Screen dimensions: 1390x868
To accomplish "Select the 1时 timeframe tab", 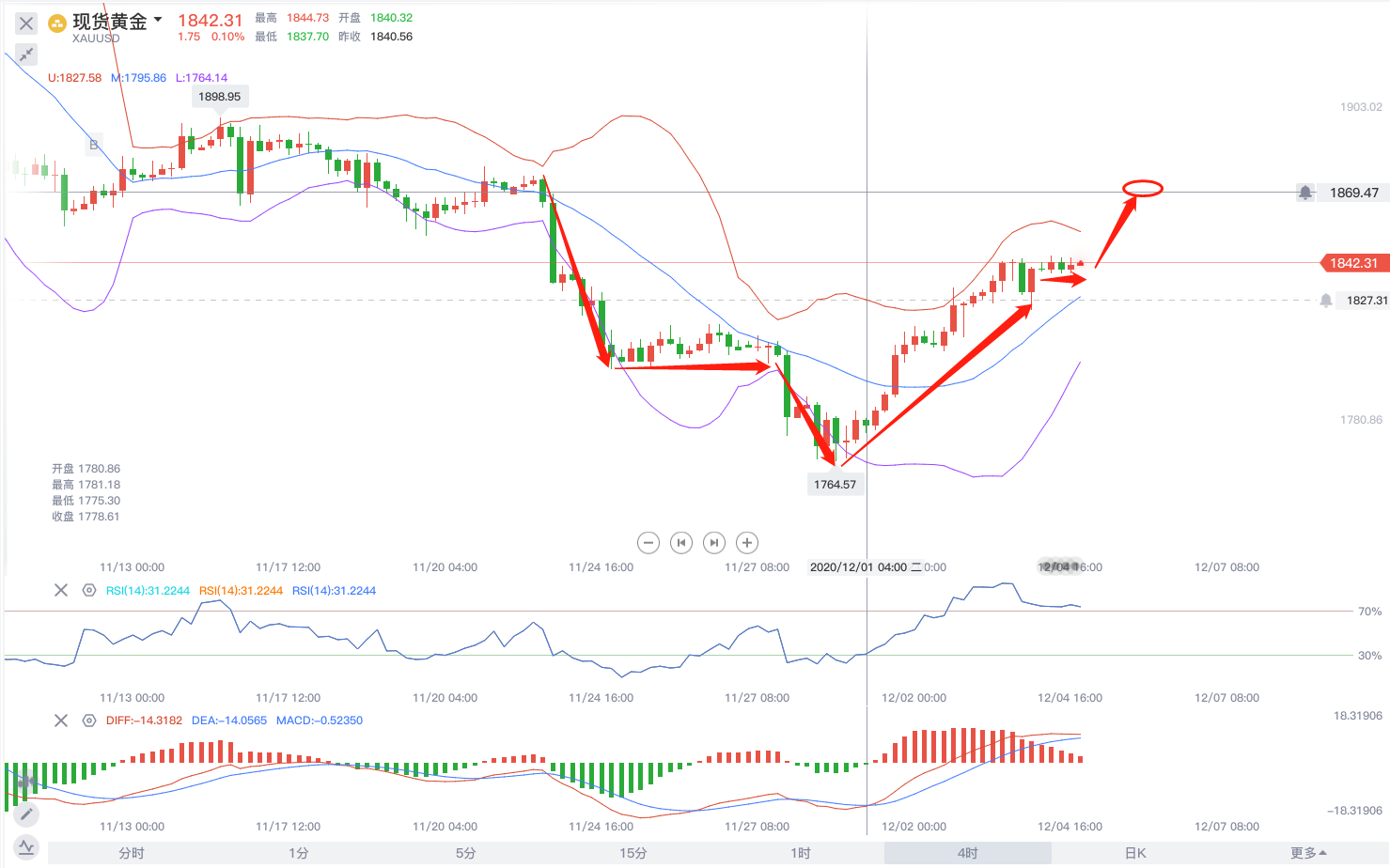I will coord(800,853).
